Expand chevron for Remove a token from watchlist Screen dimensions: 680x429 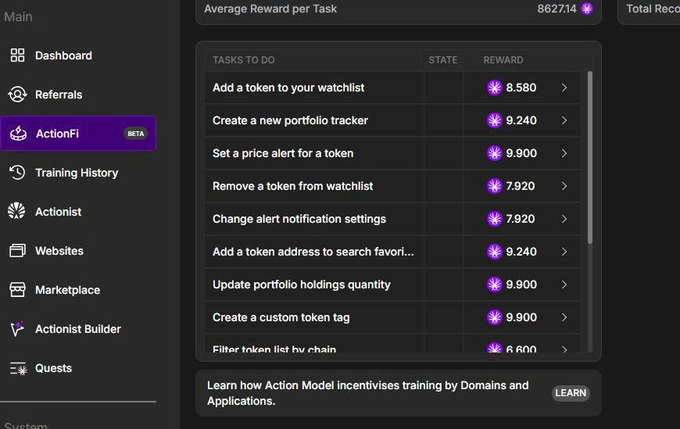pos(564,186)
